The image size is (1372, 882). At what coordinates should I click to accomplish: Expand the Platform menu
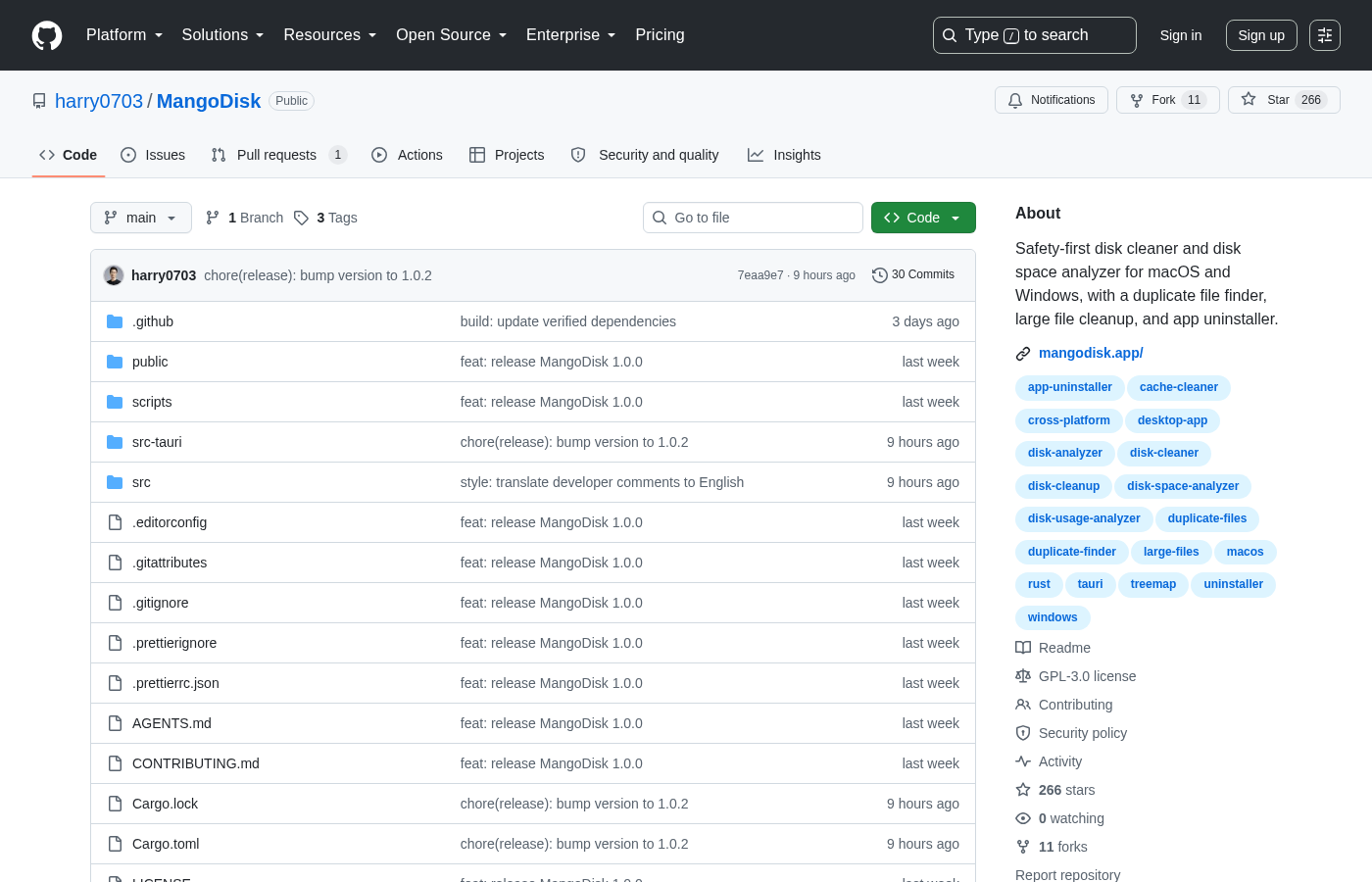coord(124,35)
